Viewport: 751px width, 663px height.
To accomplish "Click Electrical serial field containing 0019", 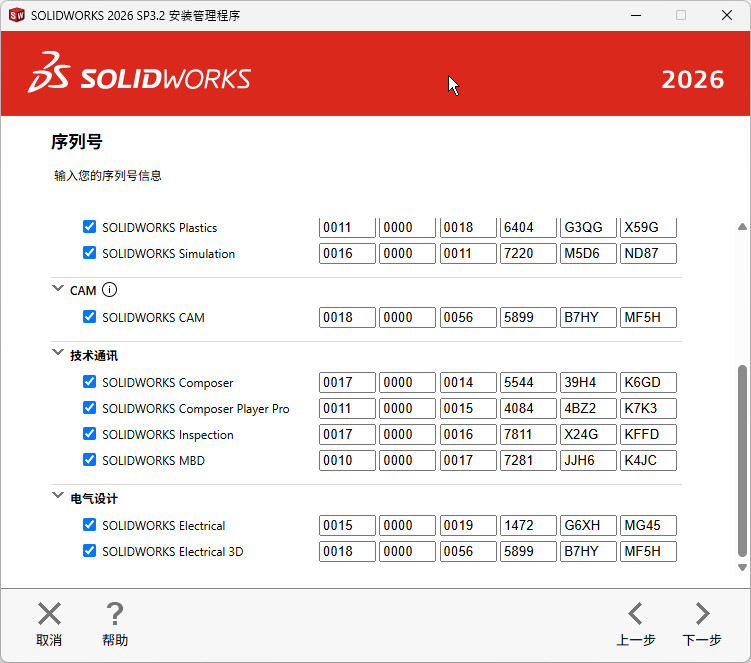I will pyautogui.click(x=468, y=526).
